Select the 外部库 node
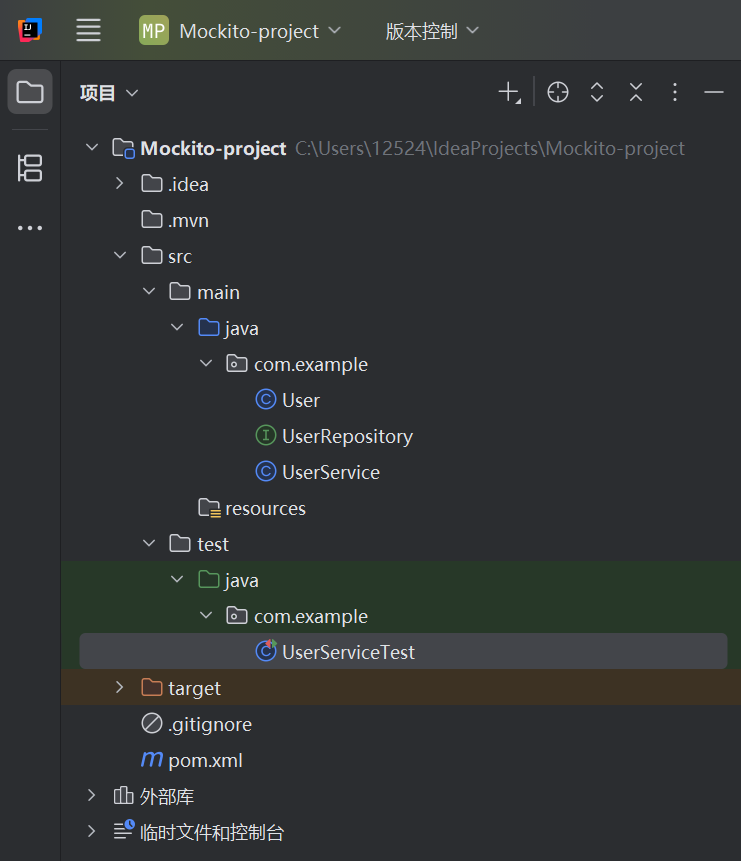Viewport: 741px width, 861px height. (x=167, y=796)
